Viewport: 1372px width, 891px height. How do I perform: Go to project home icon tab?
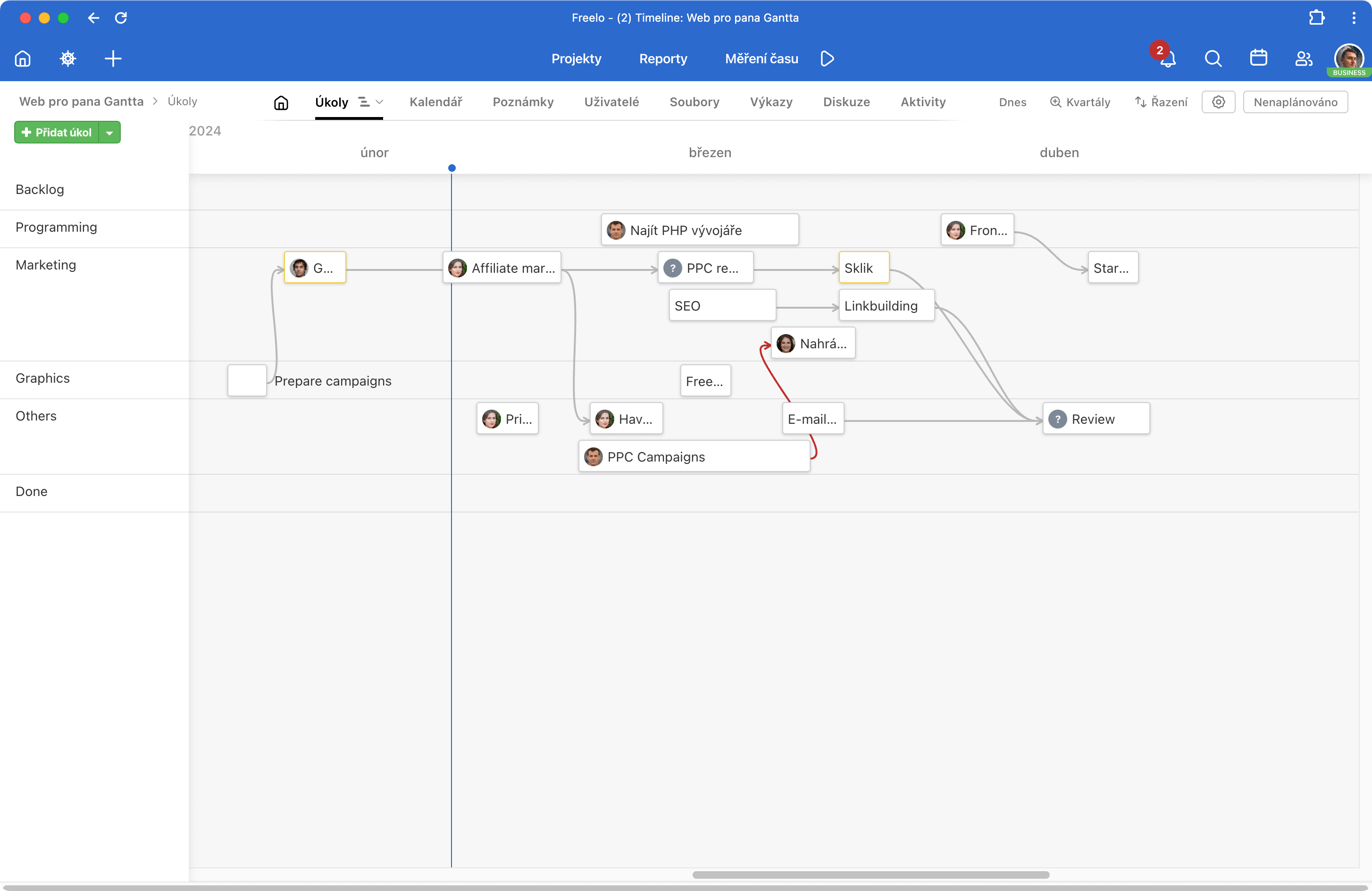[281, 103]
